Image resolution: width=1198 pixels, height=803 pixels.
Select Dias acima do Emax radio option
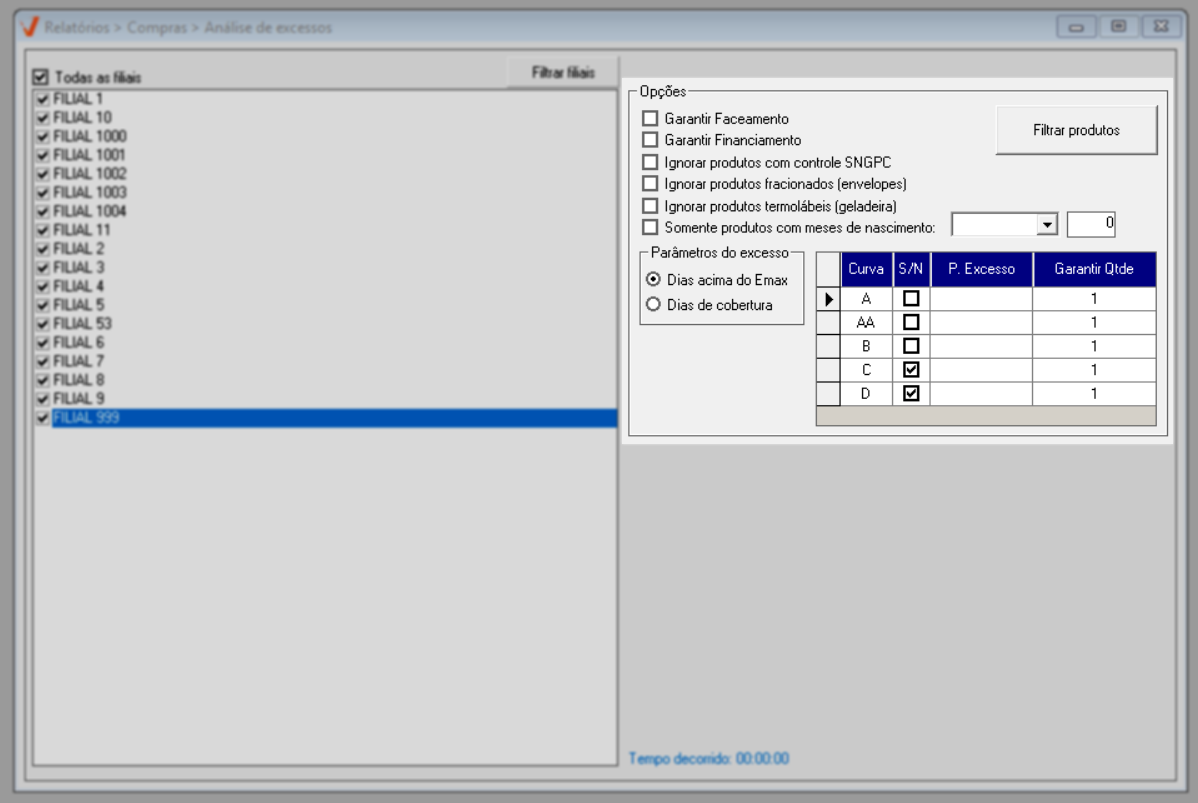pyautogui.click(x=653, y=280)
